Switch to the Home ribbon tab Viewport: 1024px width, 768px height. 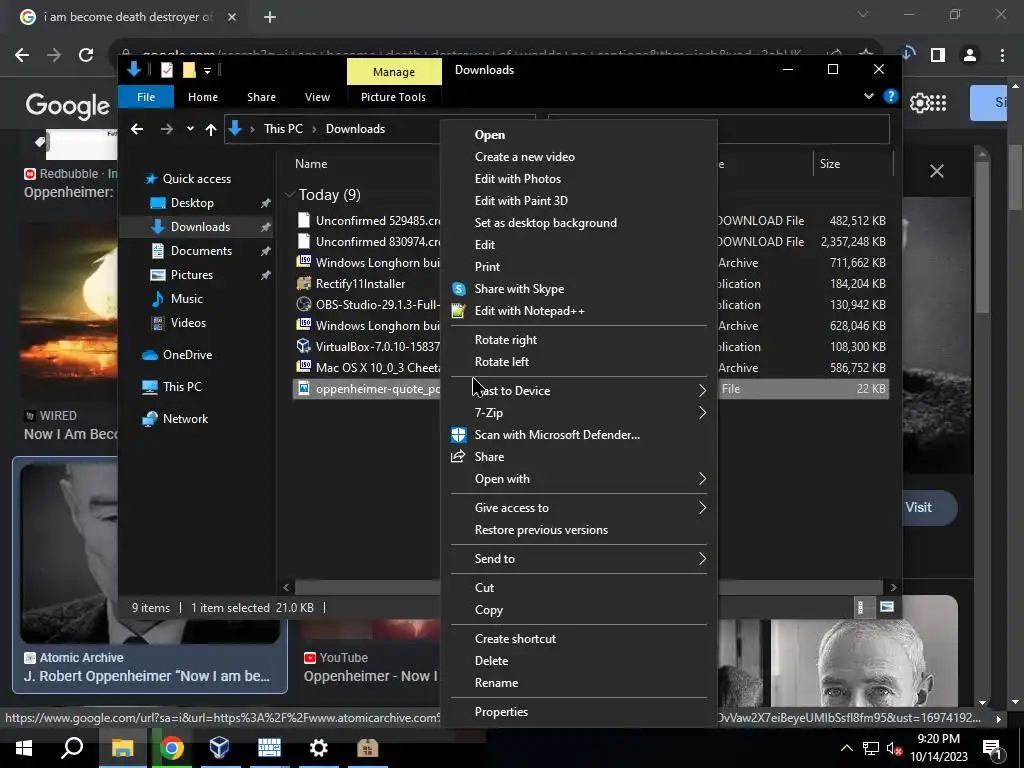203,97
